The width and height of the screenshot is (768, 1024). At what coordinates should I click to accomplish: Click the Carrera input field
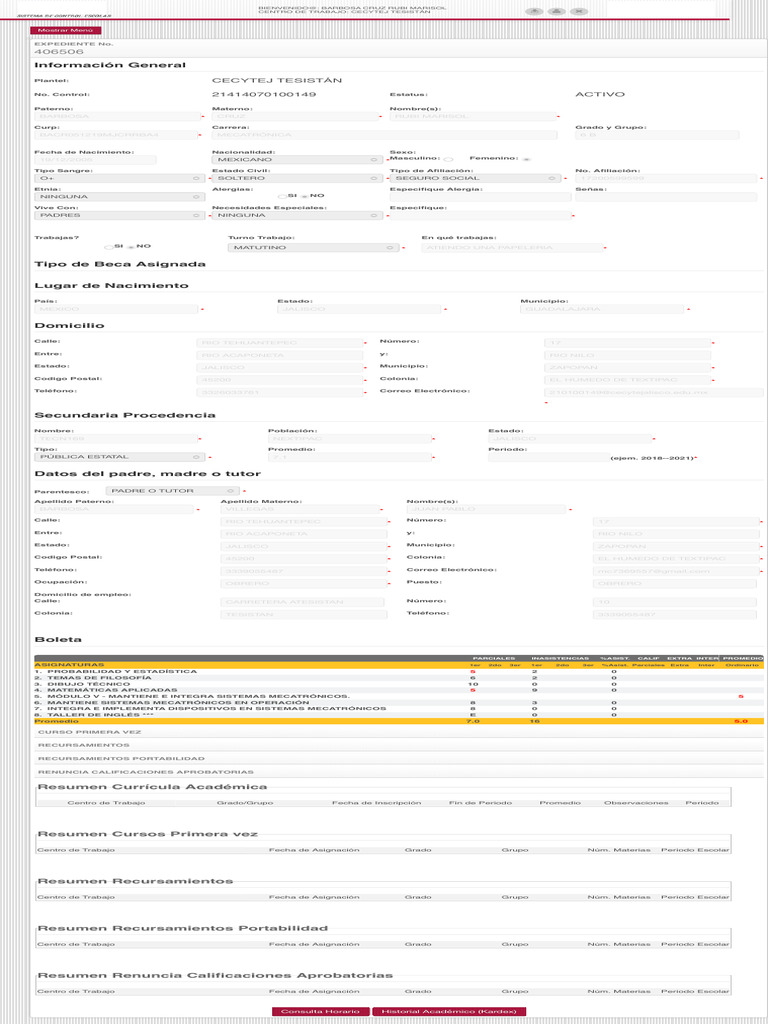click(x=385, y=135)
